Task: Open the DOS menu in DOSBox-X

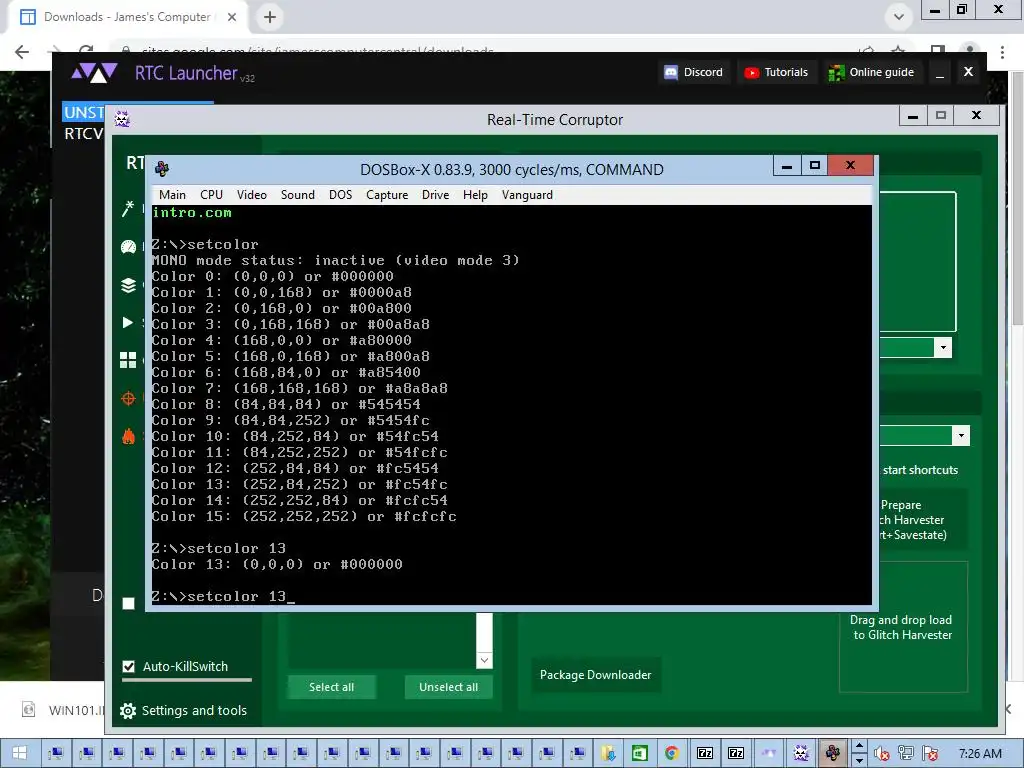Action: pos(340,195)
